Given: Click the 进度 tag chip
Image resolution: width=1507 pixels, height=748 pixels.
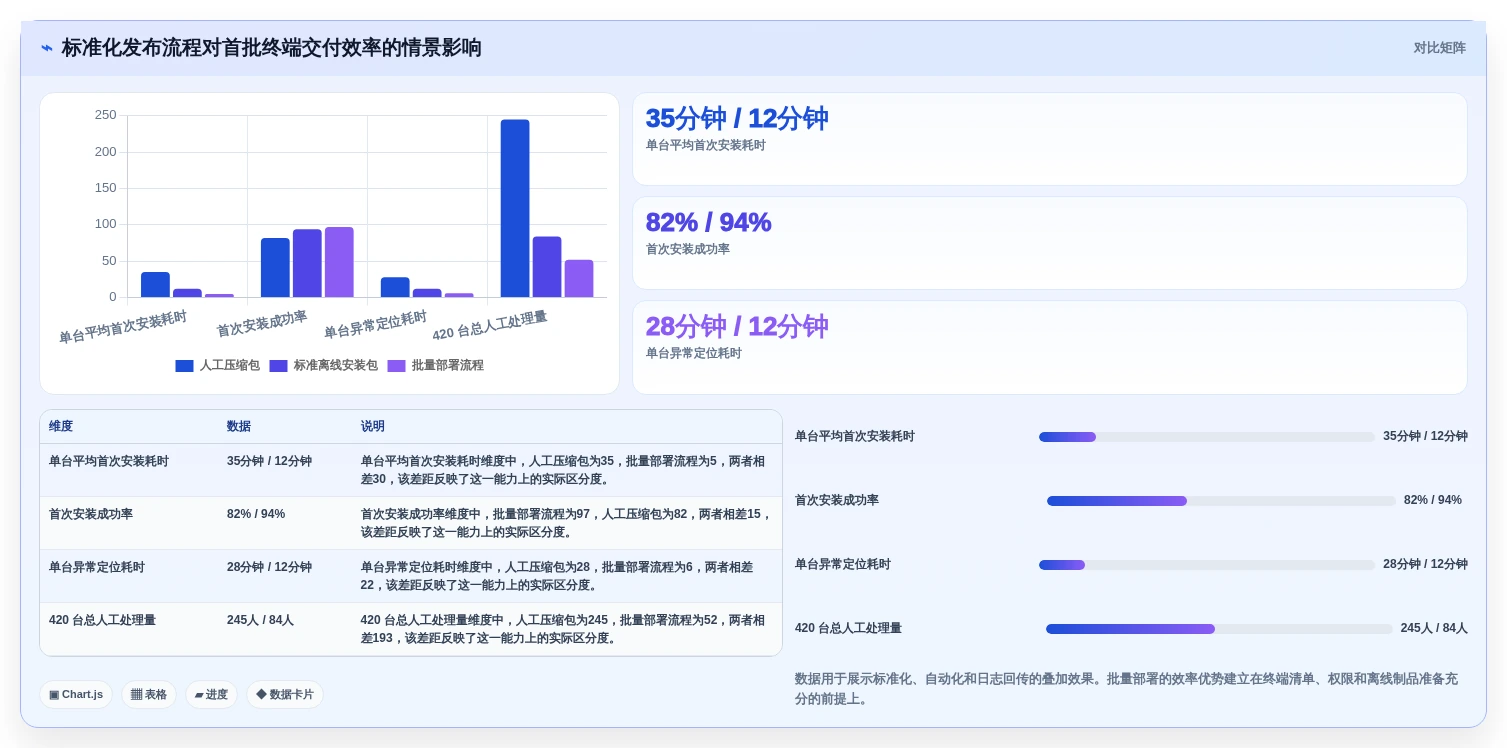Looking at the screenshot, I should (x=211, y=694).
